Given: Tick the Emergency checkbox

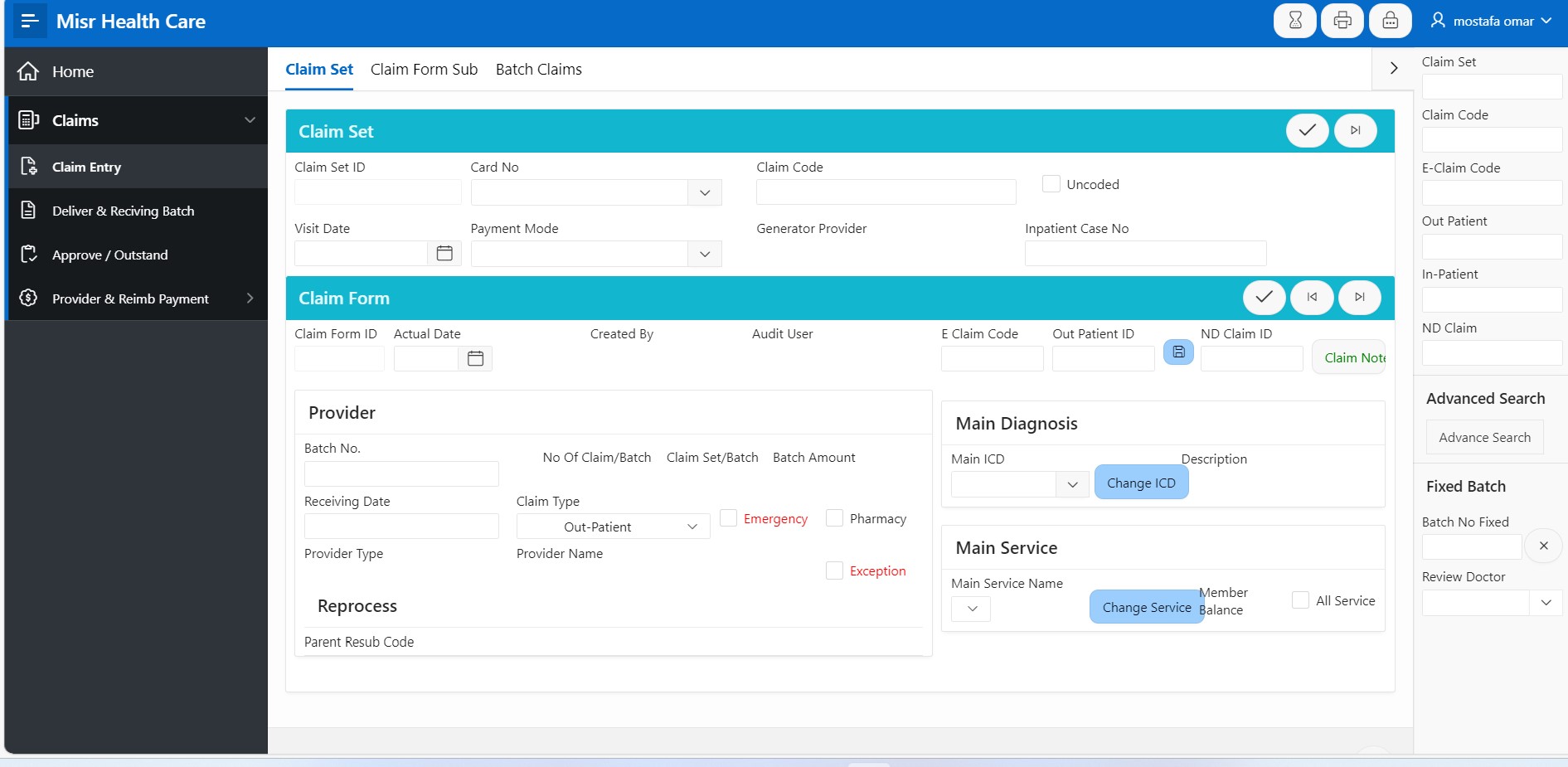Looking at the screenshot, I should (729, 518).
